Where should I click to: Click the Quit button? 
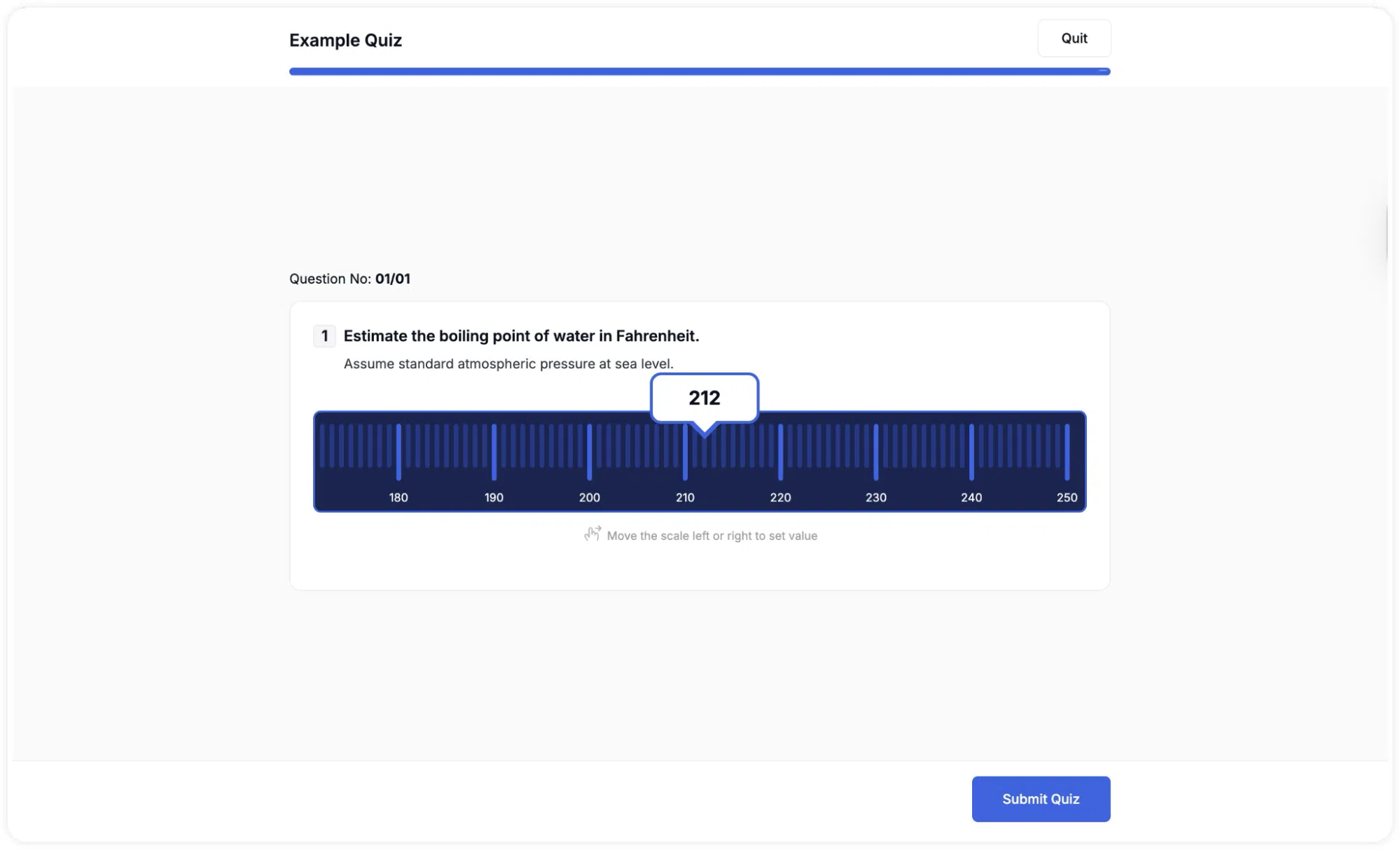pos(1074,39)
